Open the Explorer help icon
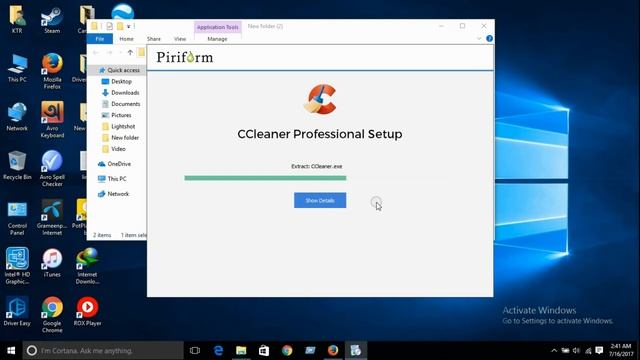The height and width of the screenshot is (360, 640). pyautogui.click(x=489, y=38)
